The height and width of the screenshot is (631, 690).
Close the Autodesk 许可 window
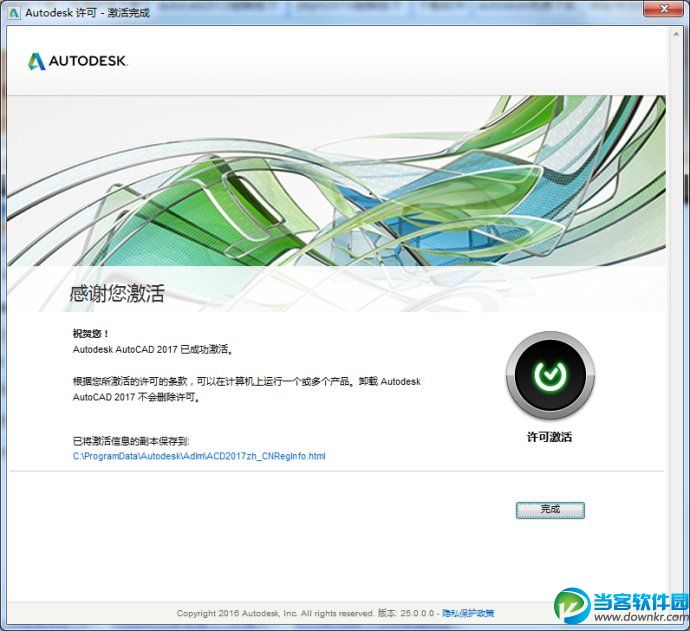click(665, 8)
